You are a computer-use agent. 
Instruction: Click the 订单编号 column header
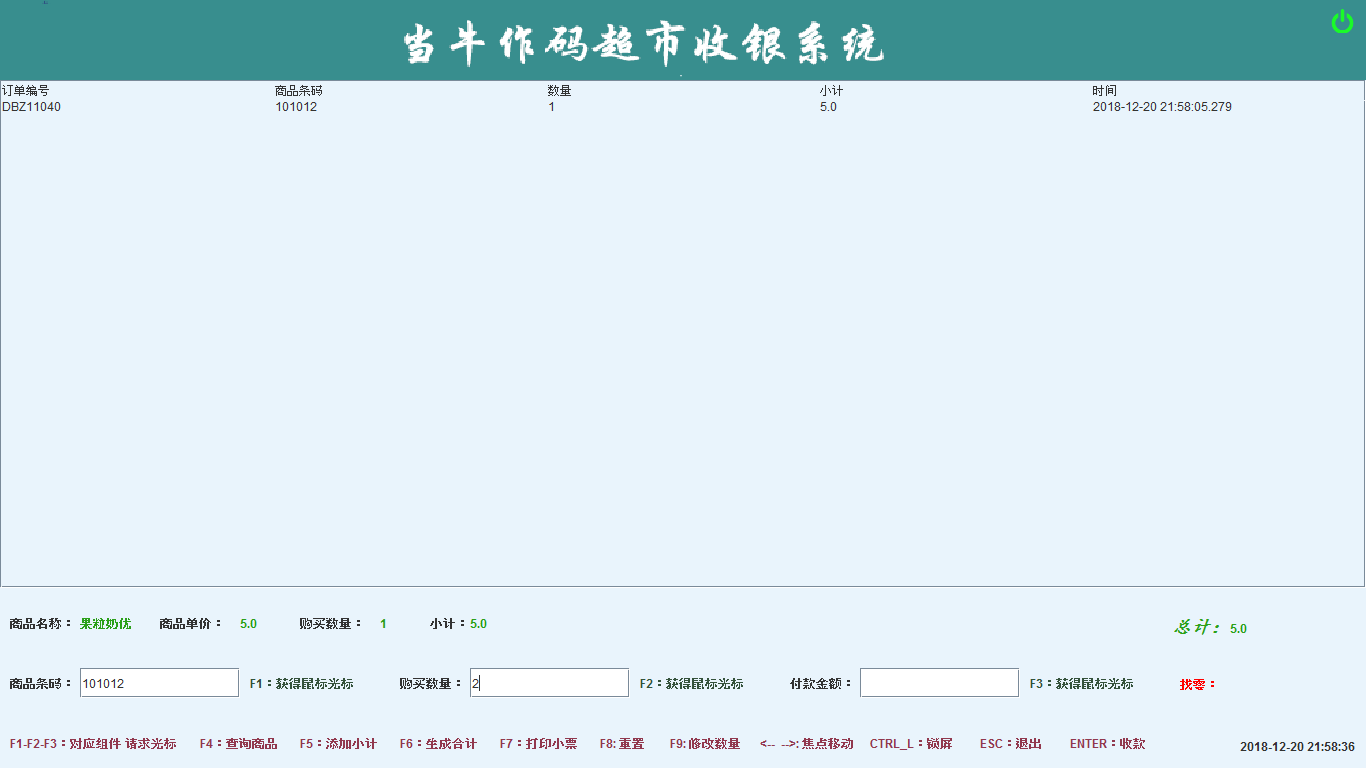[25, 91]
